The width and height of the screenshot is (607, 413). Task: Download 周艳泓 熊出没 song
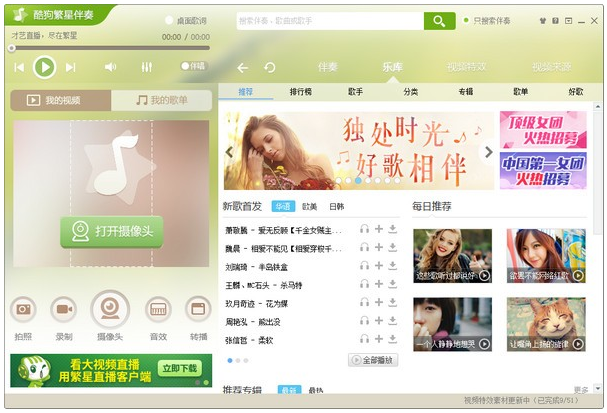pyautogui.click(x=393, y=321)
